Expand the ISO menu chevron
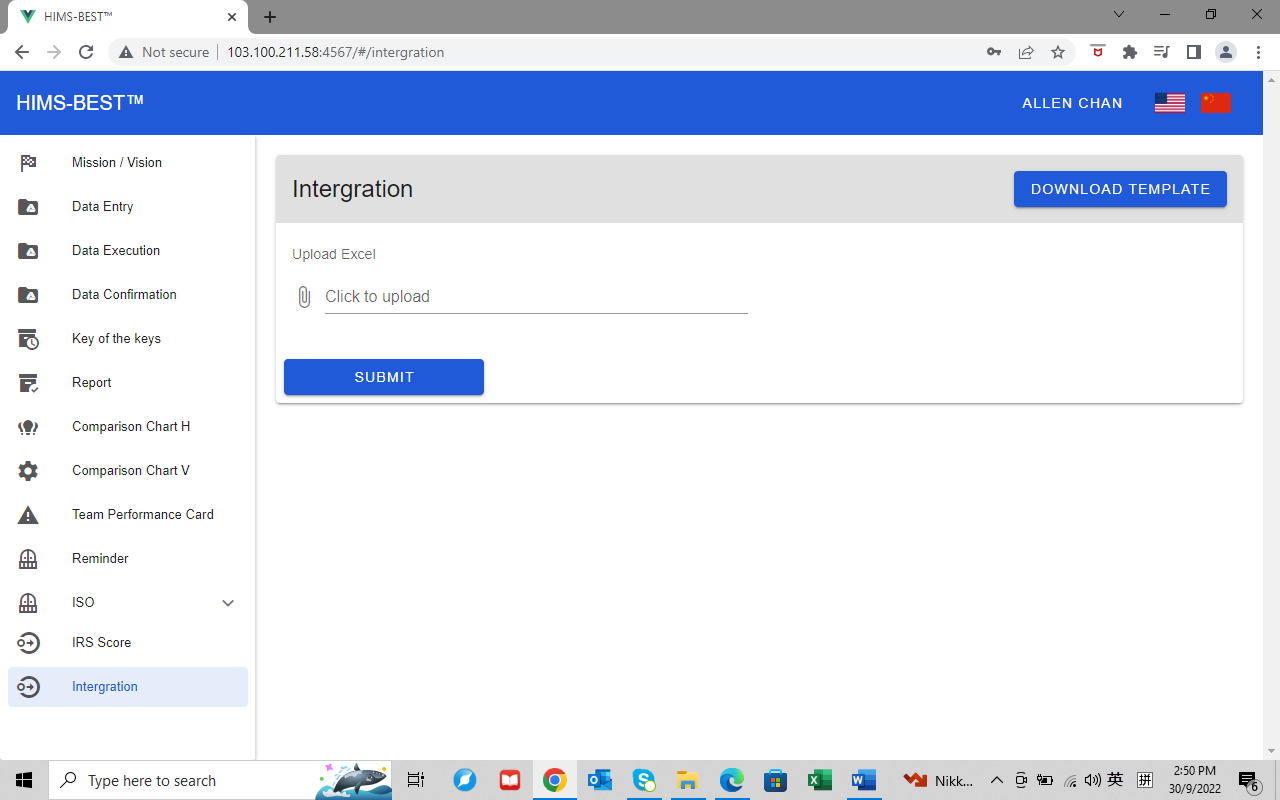The image size is (1280, 800). pos(228,603)
